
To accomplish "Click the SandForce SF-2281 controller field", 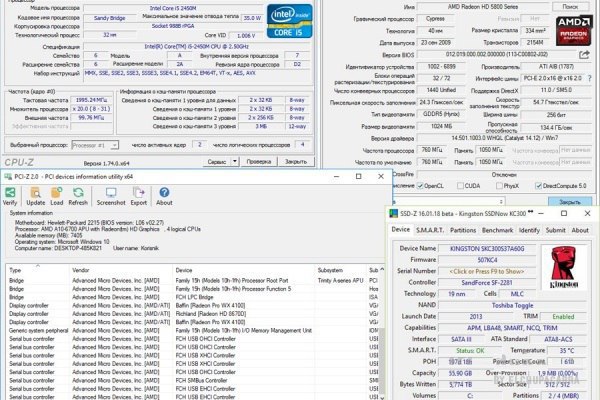I will [x=487, y=282].
